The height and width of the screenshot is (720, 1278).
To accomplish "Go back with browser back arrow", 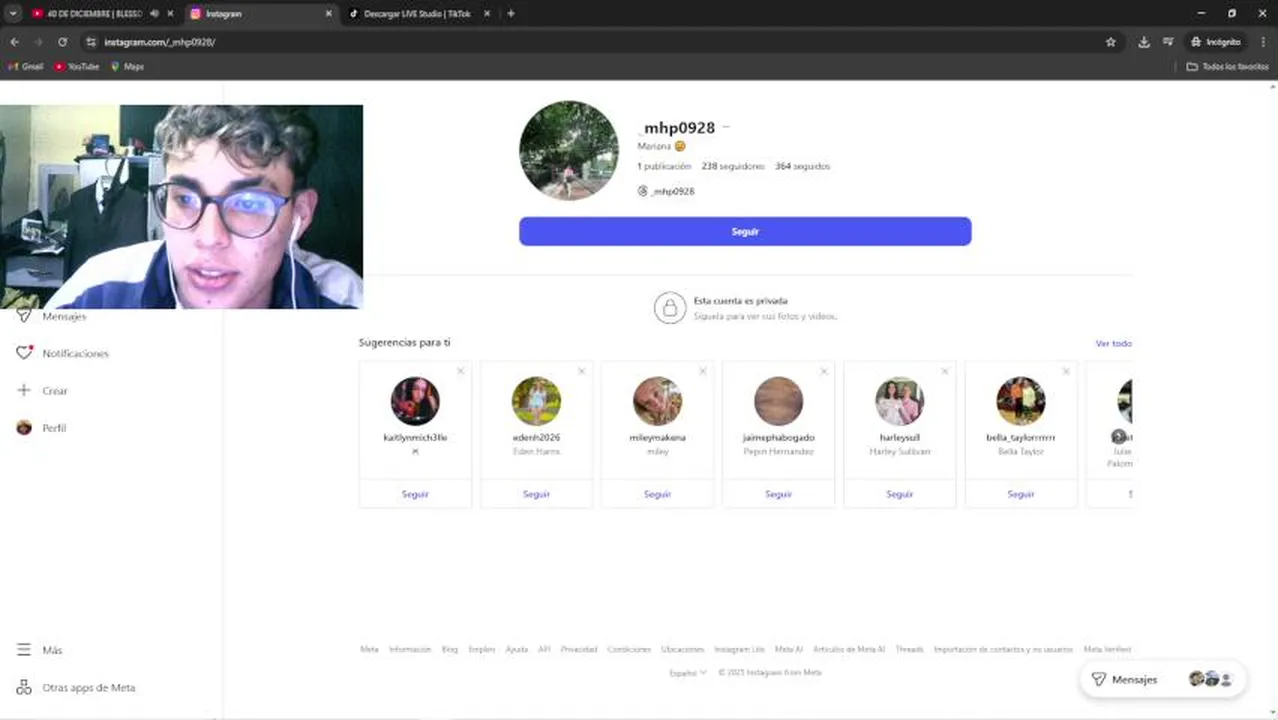I will coord(14,42).
